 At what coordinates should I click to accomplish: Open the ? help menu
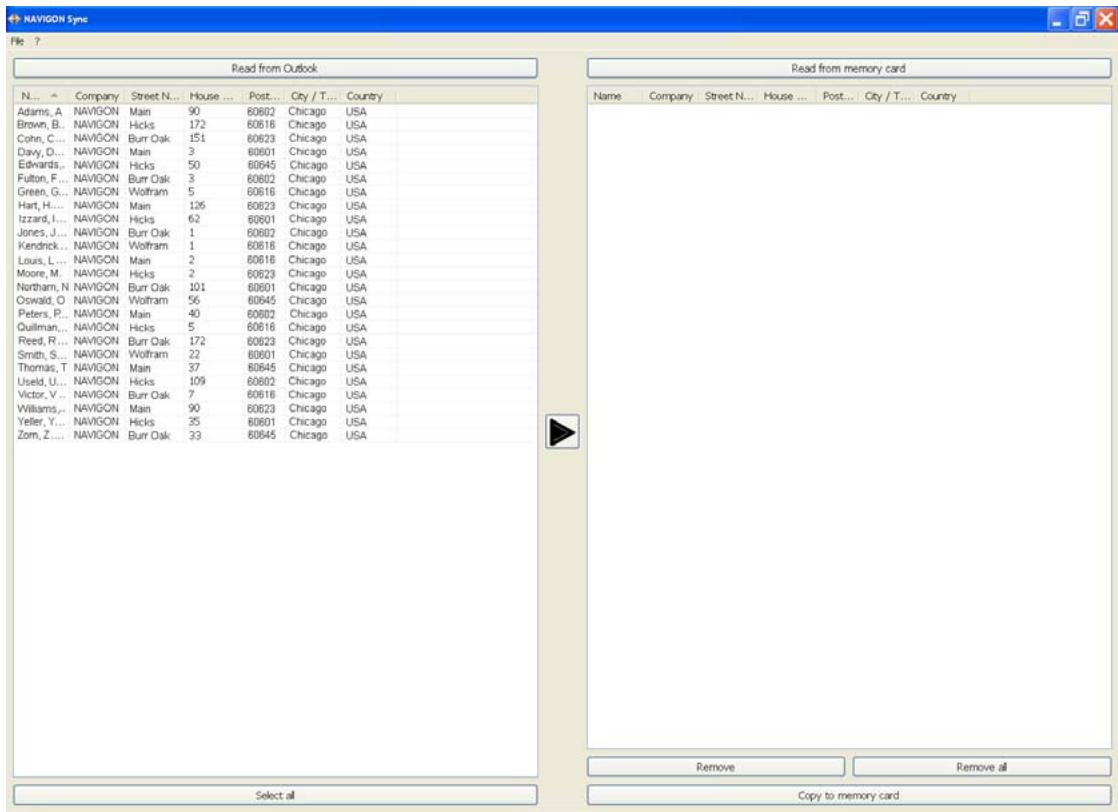pos(37,41)
